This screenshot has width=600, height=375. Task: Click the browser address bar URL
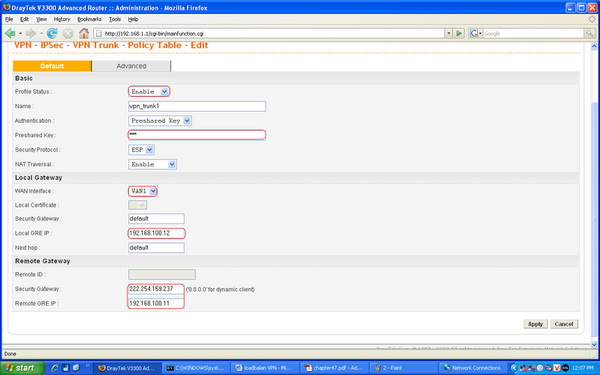tap(268, 33)
